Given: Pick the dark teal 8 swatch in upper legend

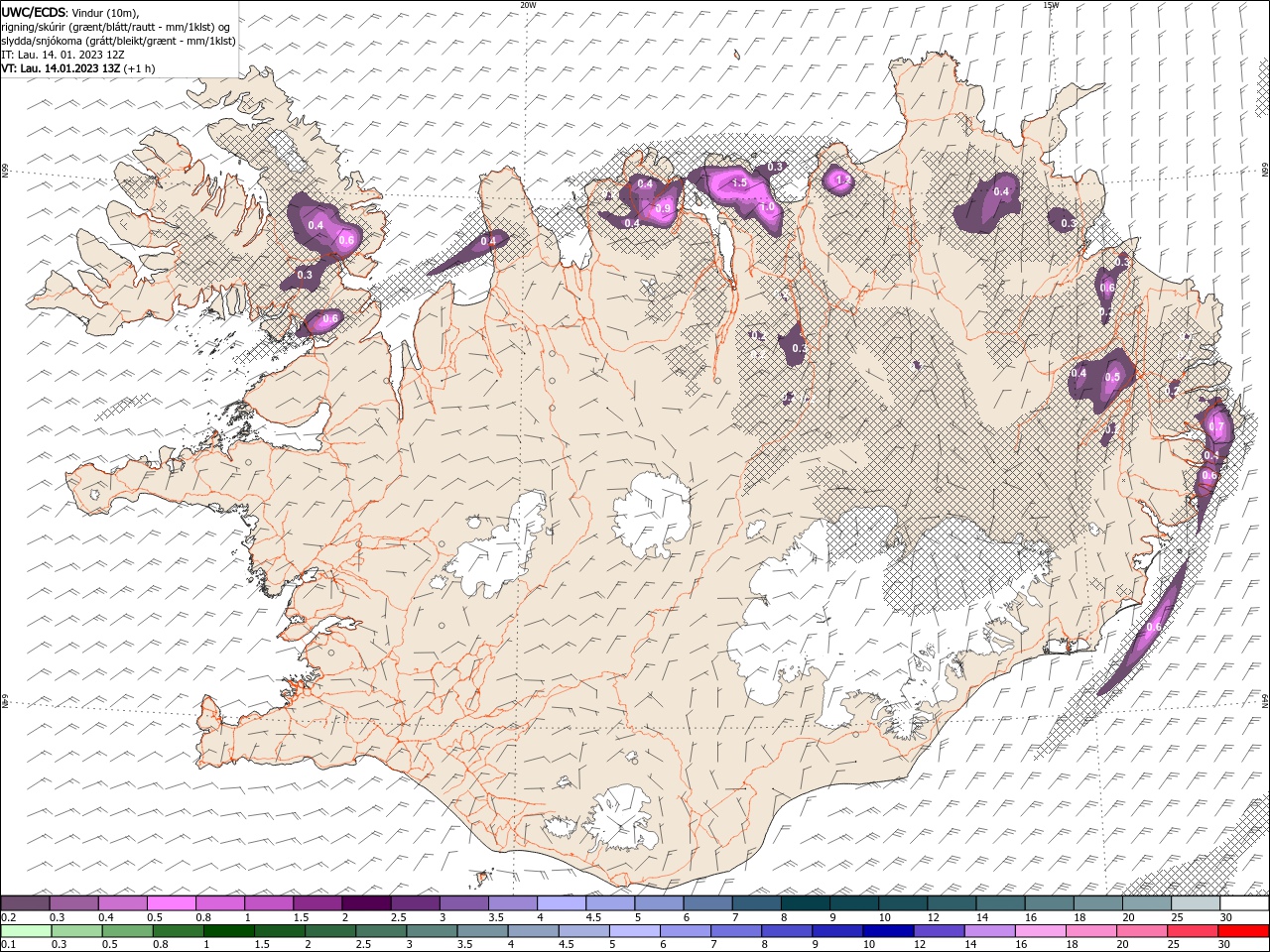Looking at the screenshot, I should pos(804,903).
